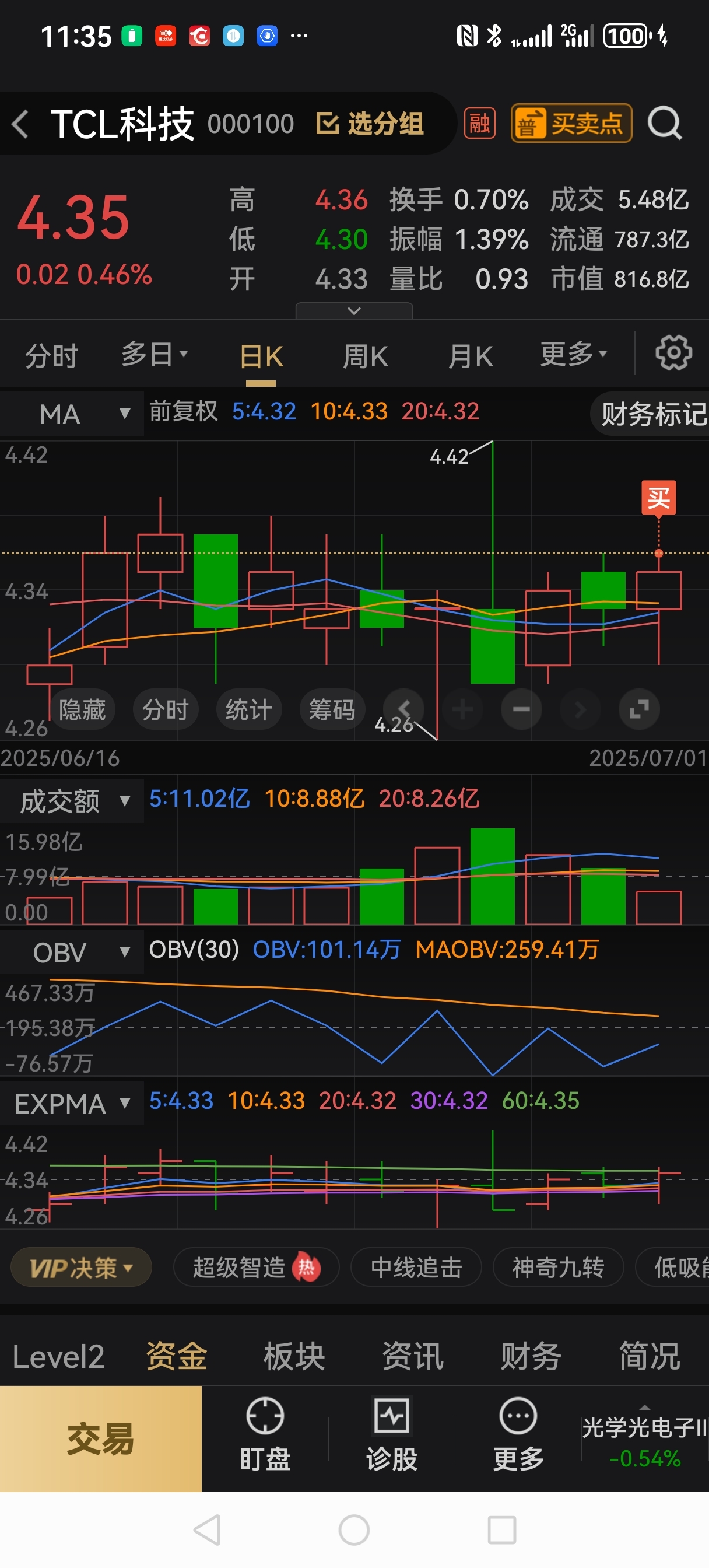Tap the battery status icon
This screenshot has height=1568, width=709.
[x=627, y=36]
